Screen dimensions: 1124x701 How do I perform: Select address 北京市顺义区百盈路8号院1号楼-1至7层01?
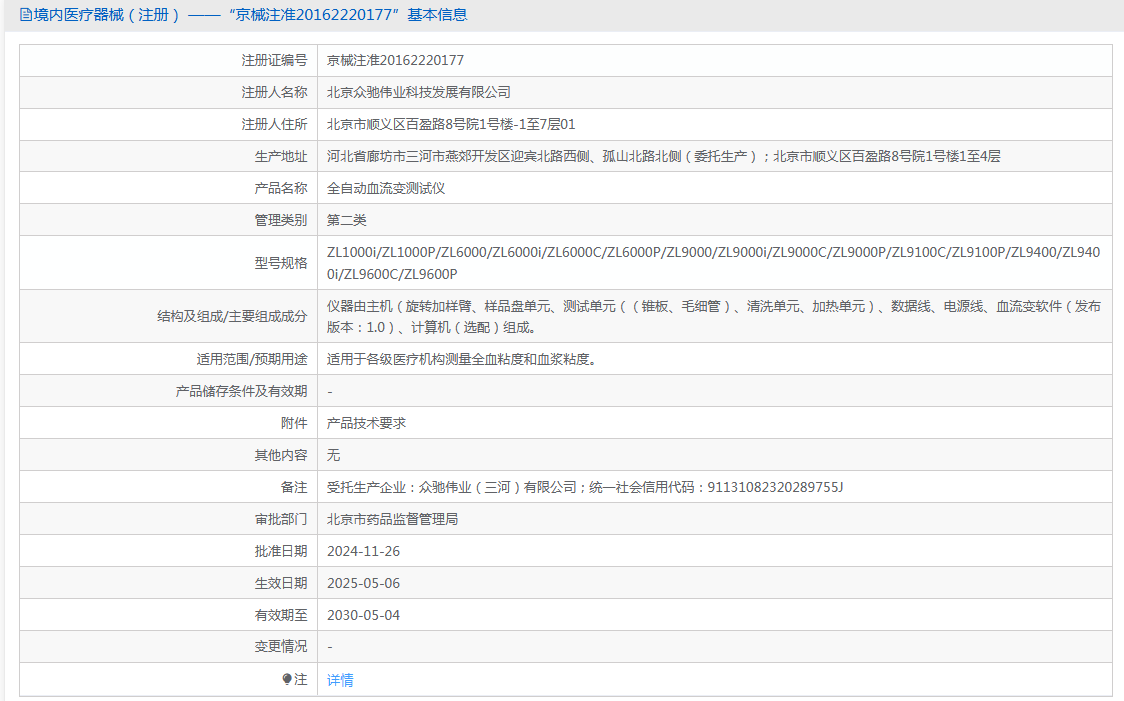[x=451, y=125]
